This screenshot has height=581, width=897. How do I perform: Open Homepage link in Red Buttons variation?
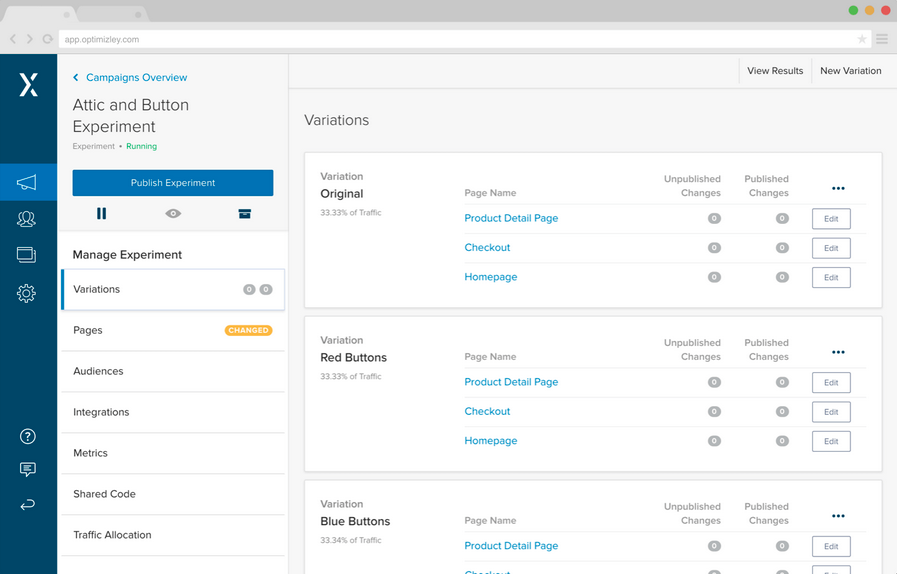(490, 441)
